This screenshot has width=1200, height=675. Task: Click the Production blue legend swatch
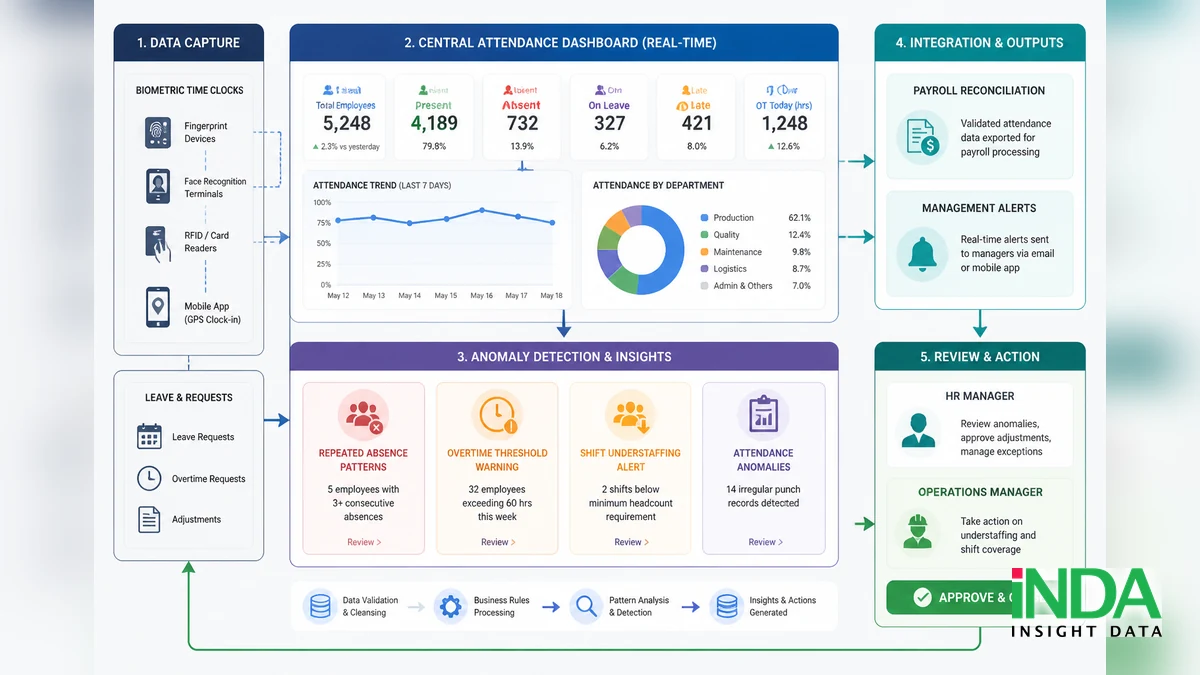tap(704, 218)
